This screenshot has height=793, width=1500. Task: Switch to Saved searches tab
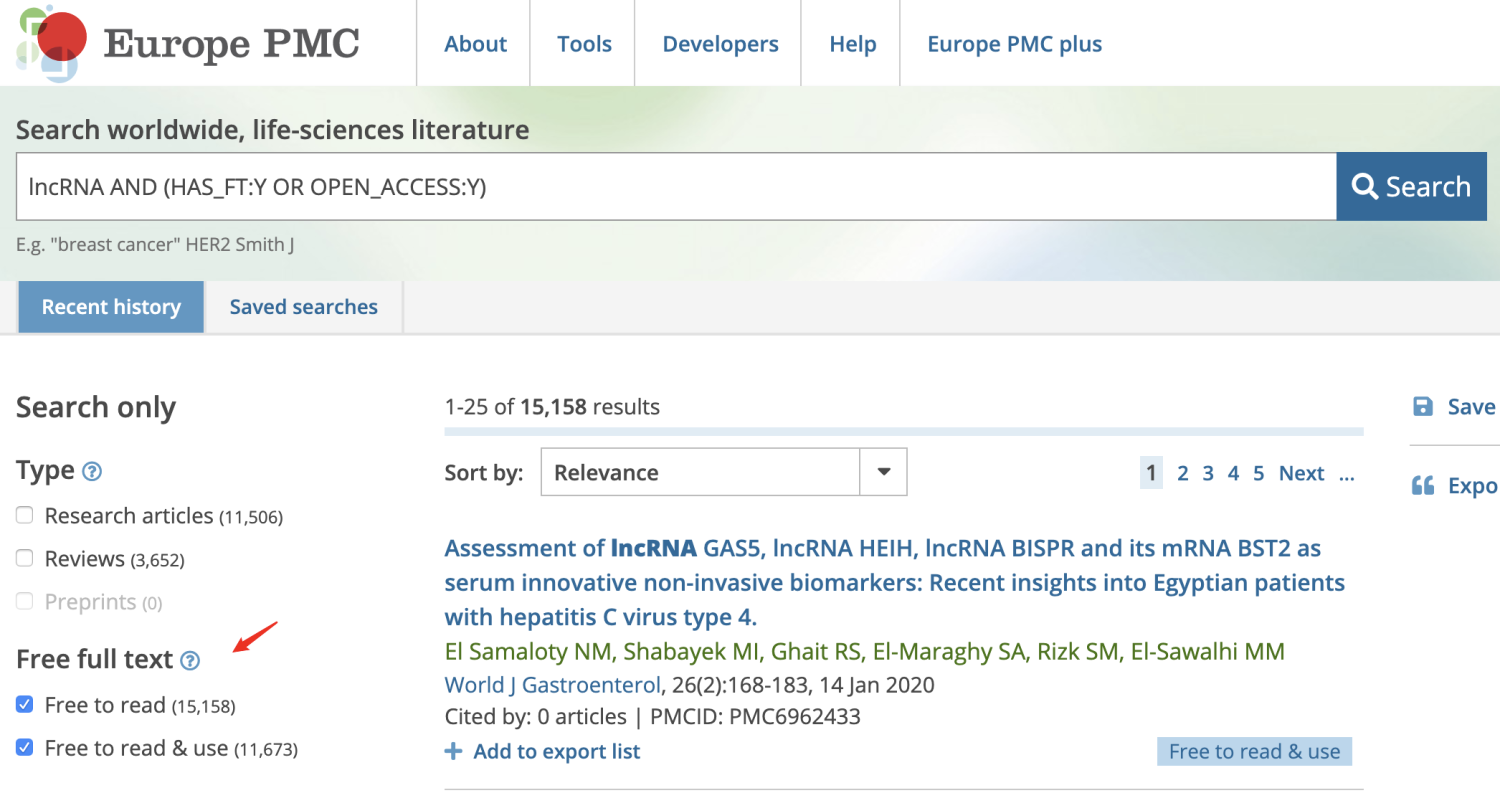pos(304,307)
